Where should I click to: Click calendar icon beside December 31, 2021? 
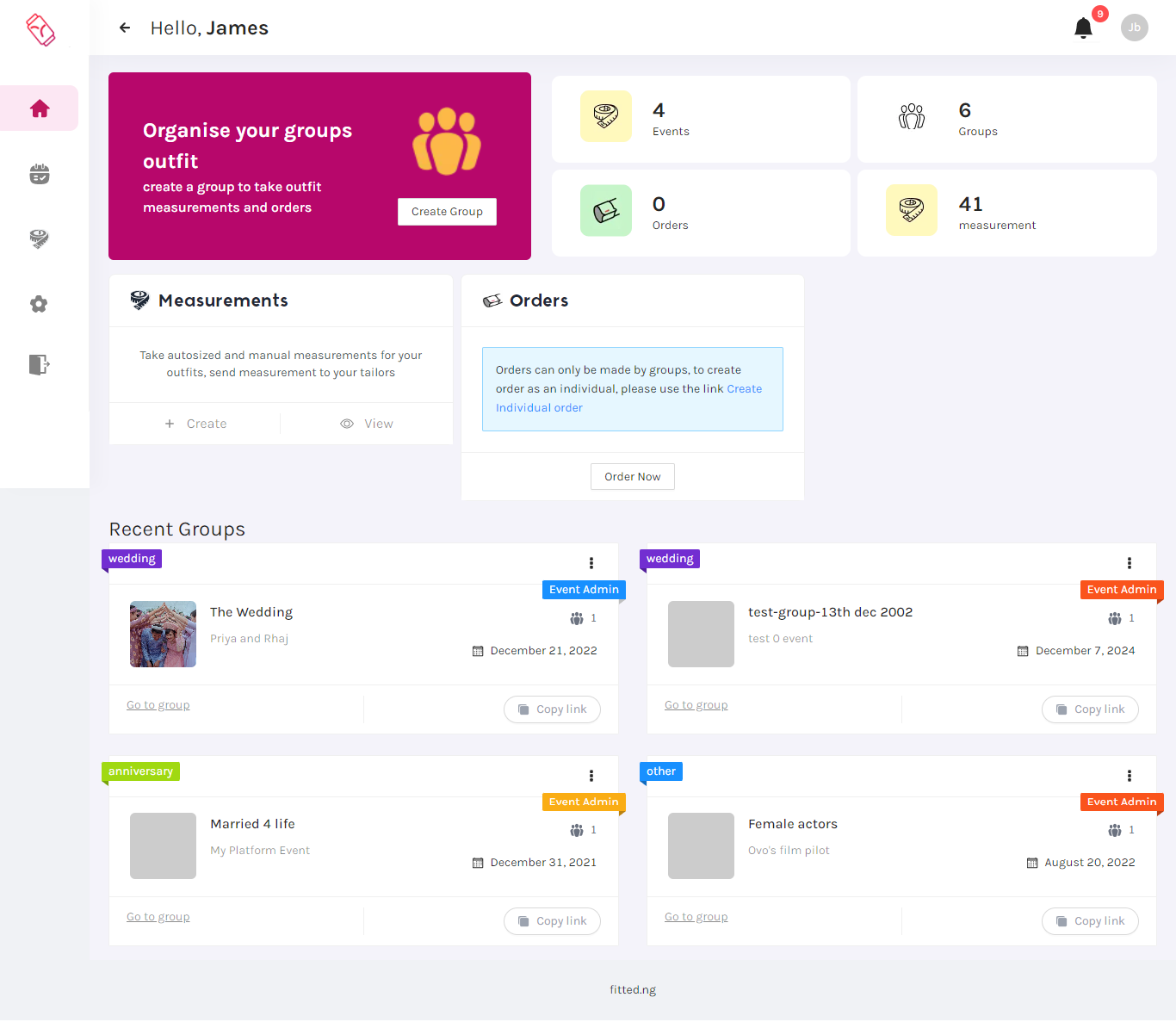[x=478, y=863]
